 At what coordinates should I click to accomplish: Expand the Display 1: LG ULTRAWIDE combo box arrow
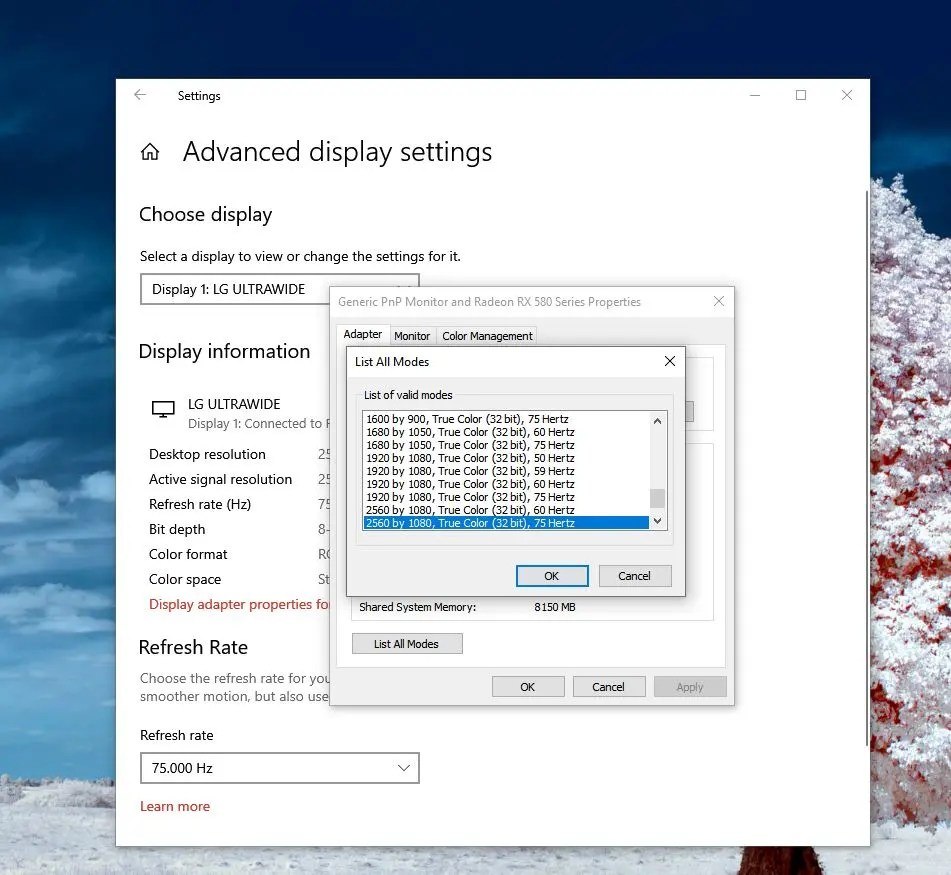pyautogui.click(x=404, y=289)
